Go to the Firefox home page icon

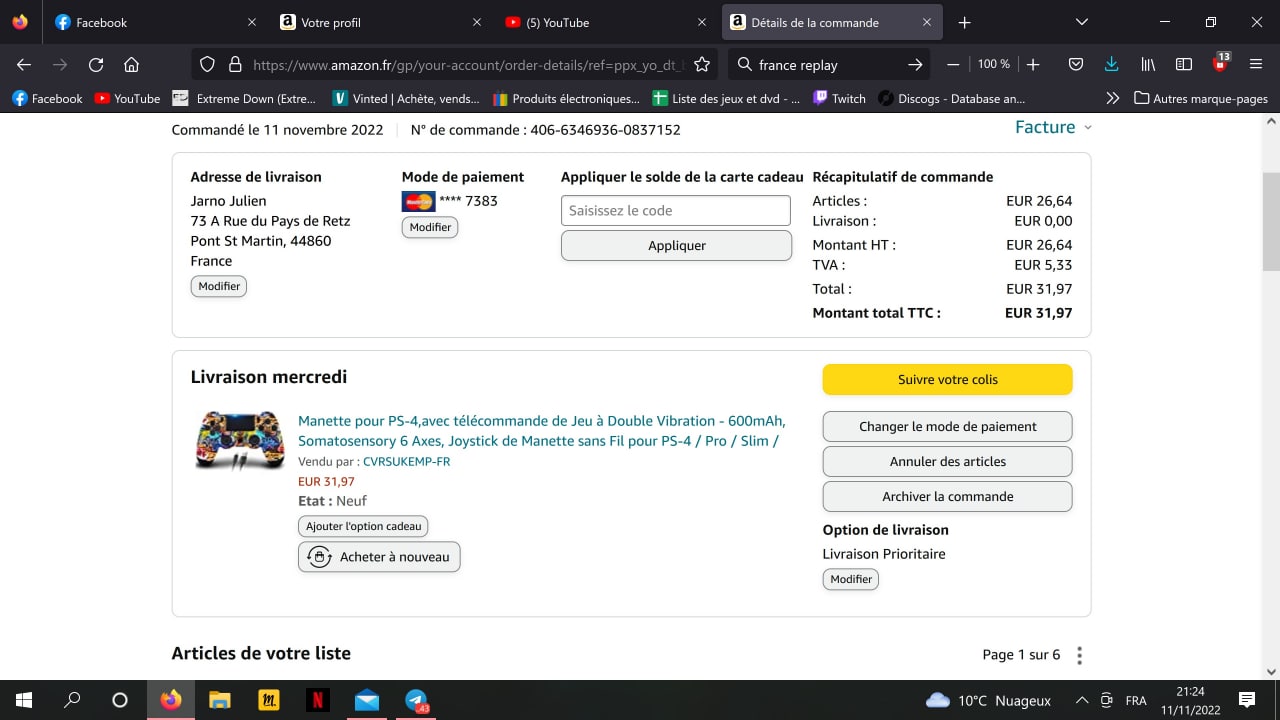(131, 65)
